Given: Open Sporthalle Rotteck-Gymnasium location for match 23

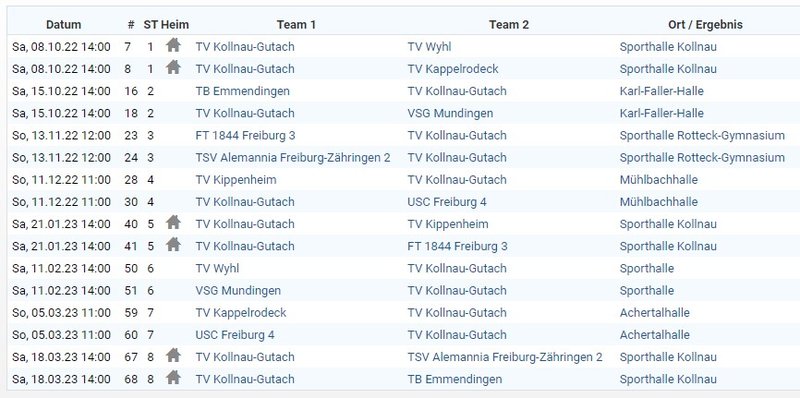Looking at the screenshot, I should (x=702, y=136).
